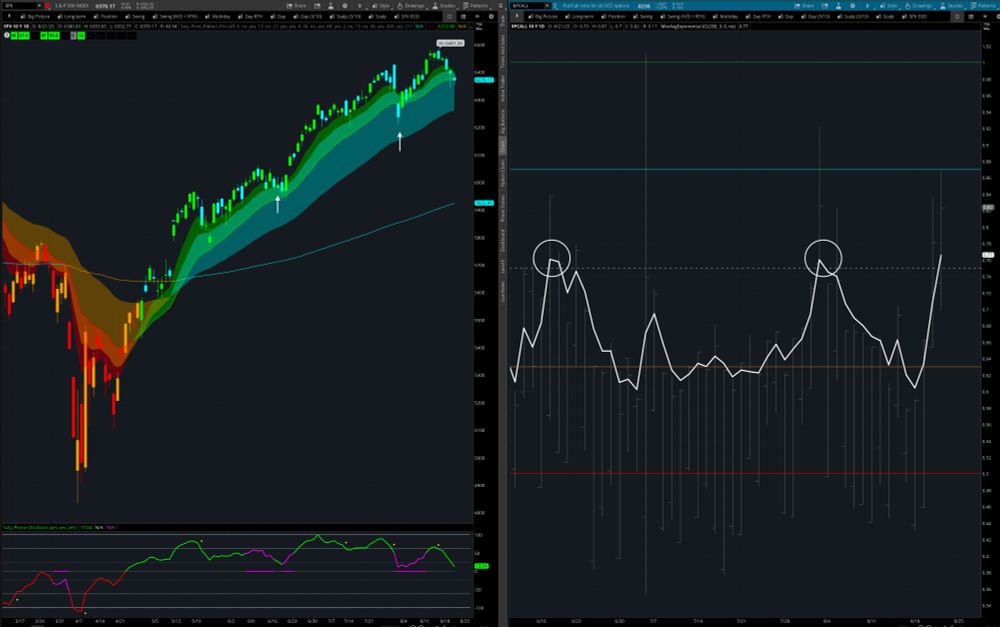
Task: Open the Studies menu on the left chart
Action: click(443, 6)
